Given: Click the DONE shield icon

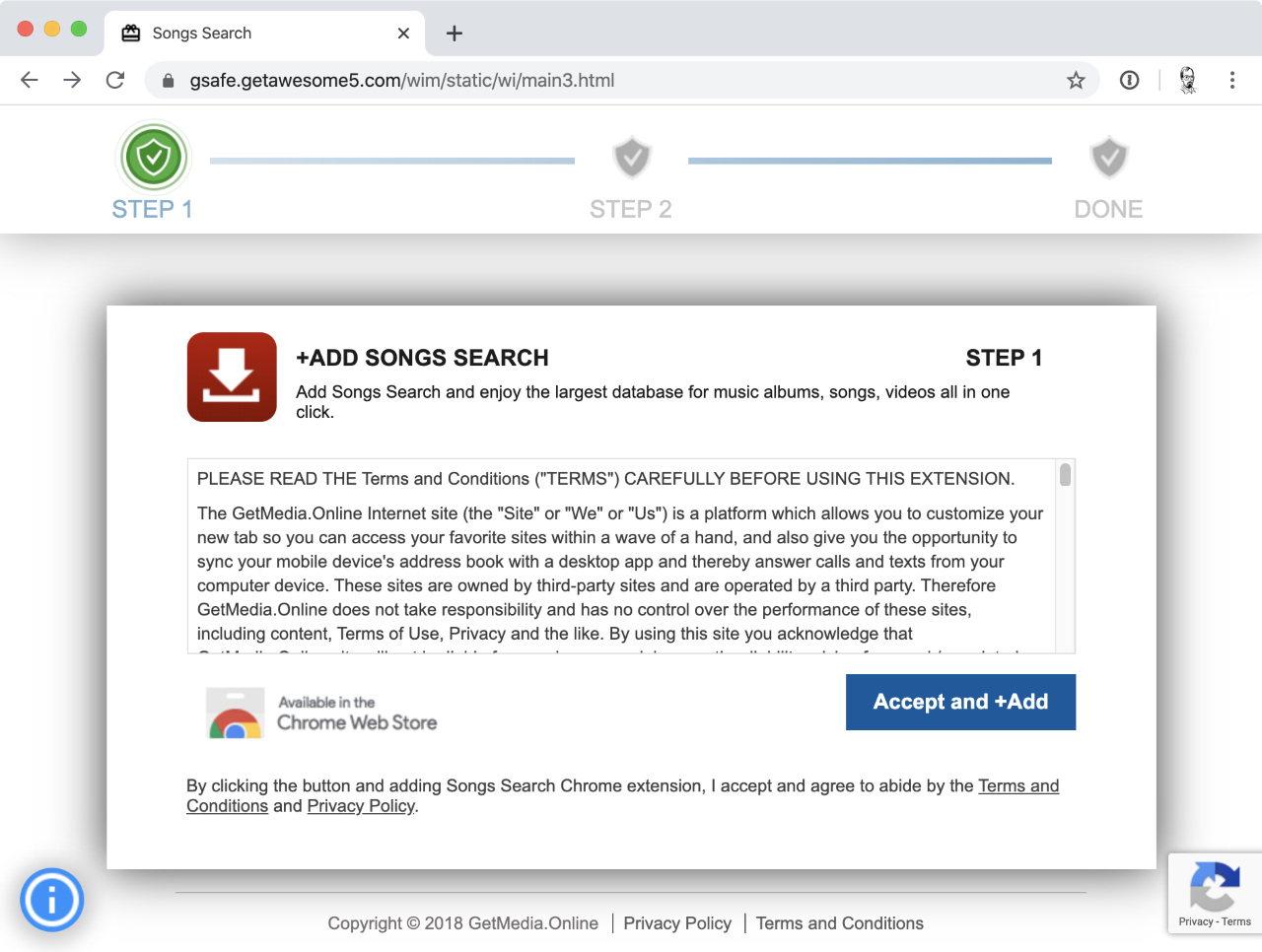Looking at the screenshot, I should coord(1108,158).
